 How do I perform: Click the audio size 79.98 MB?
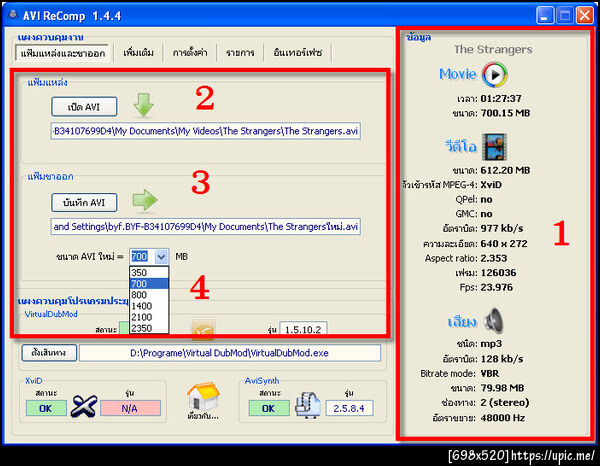pos(502,388)
